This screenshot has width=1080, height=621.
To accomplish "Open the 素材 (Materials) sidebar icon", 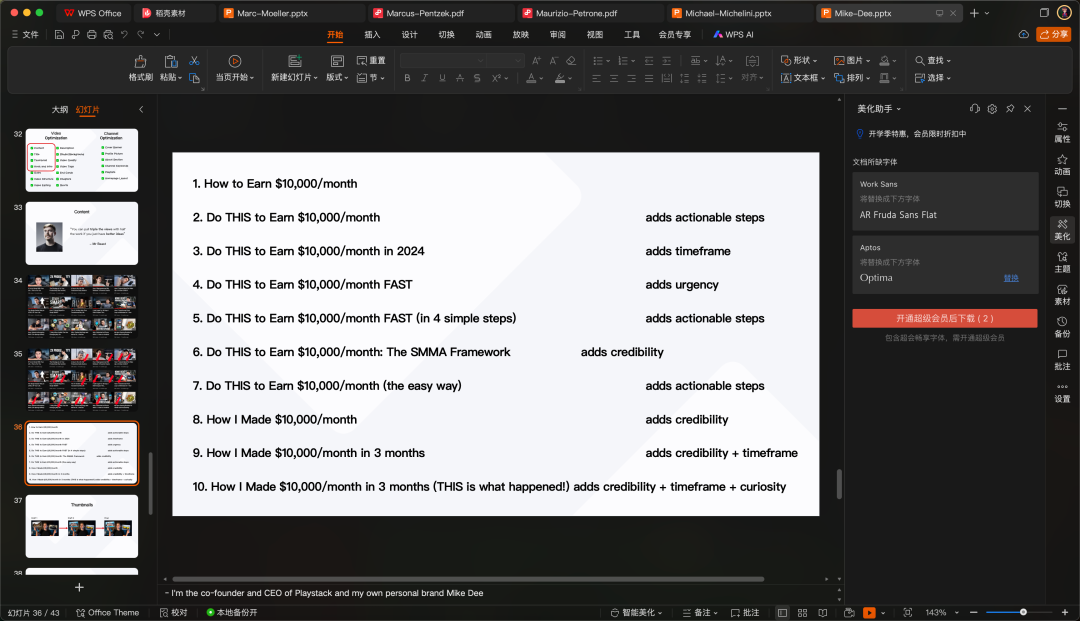I will click(x=1062, y=295).
